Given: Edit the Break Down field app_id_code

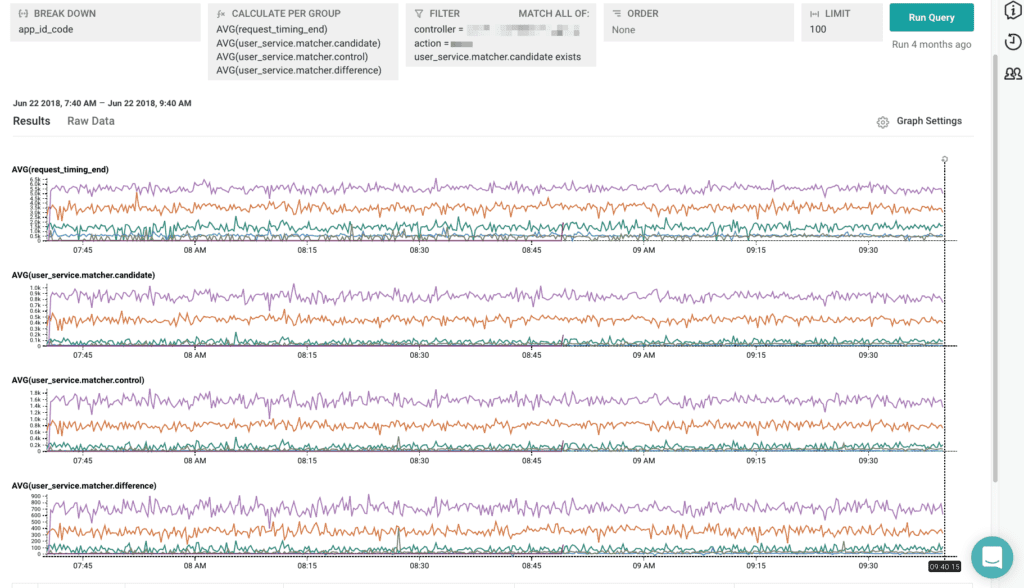Looking at the screenshot, I should point(46,30).
